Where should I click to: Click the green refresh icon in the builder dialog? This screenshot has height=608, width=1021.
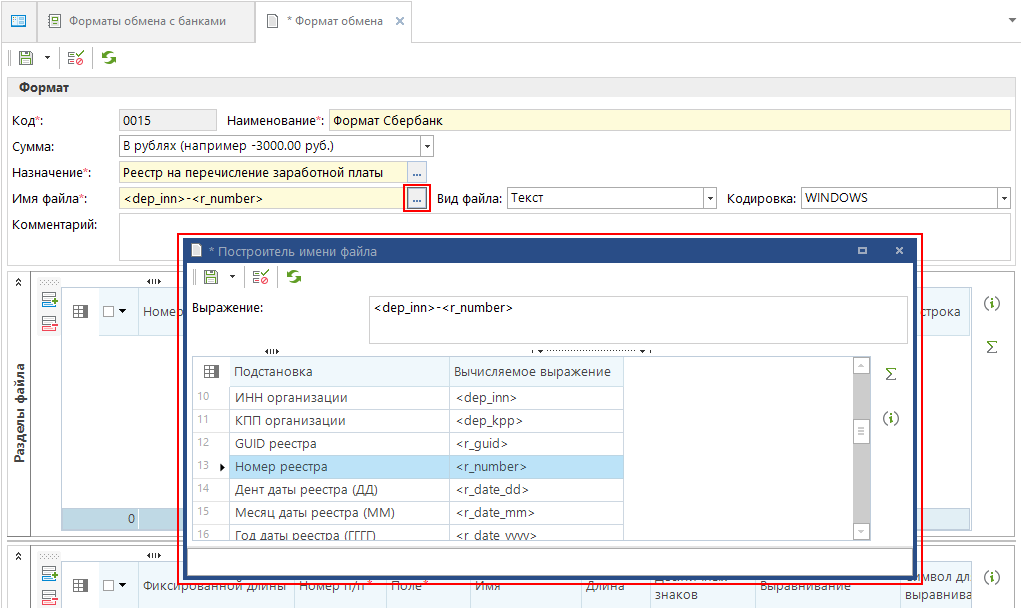pos(294,277)
